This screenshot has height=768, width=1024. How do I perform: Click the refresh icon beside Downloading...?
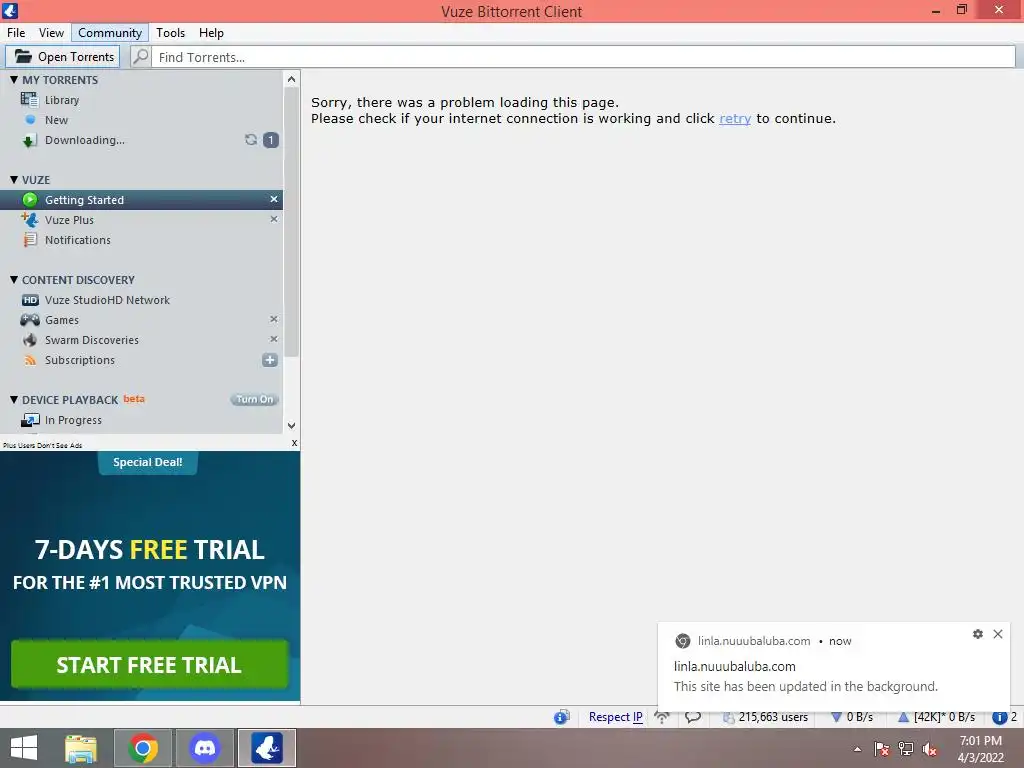[251, 140]
